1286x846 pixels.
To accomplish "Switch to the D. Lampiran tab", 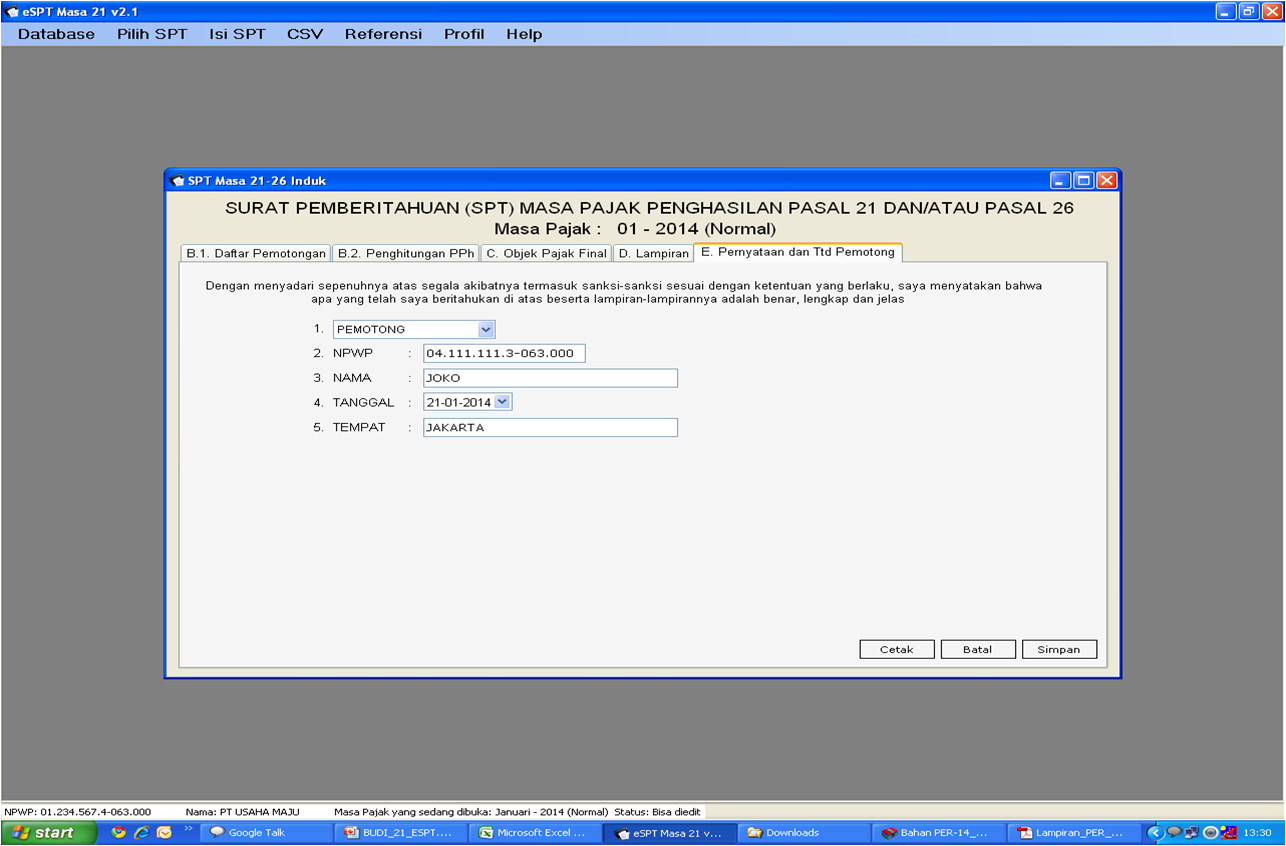I will 655,253.
